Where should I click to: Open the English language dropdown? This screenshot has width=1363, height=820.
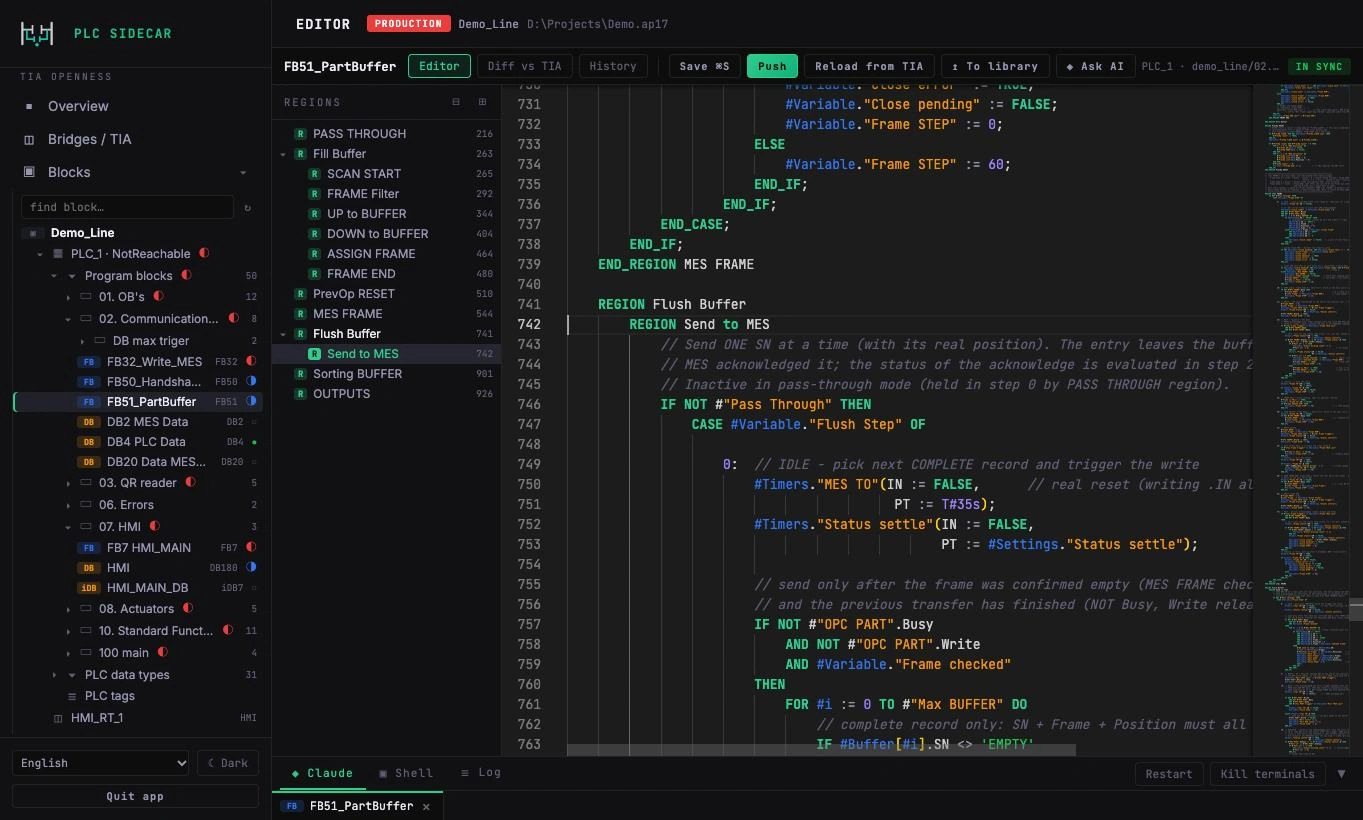(100, 763)
